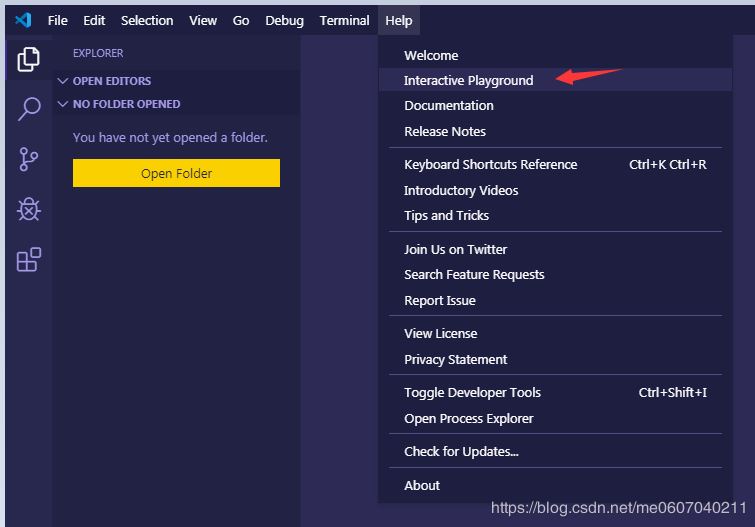Viewport: 755px width, 527px height.
Task: Select Toggle Developer Tools
Action: (x=472, y=392)
